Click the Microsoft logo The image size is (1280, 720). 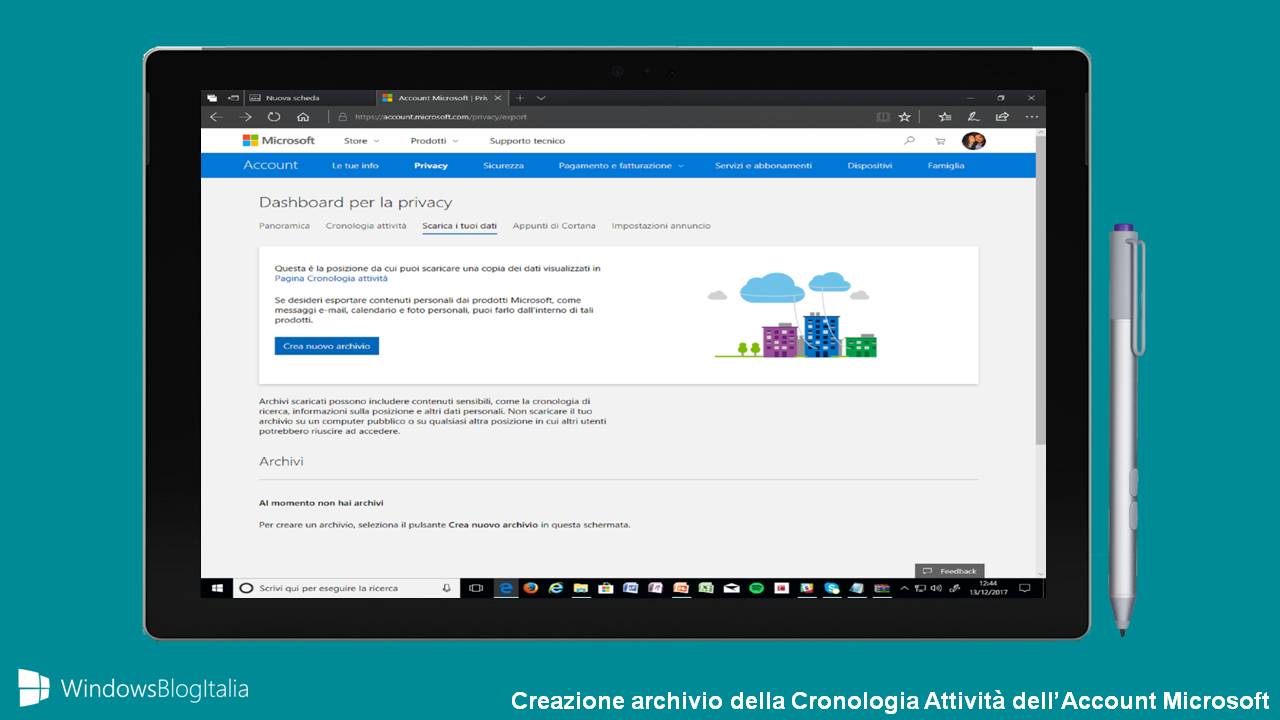[279, 141]
